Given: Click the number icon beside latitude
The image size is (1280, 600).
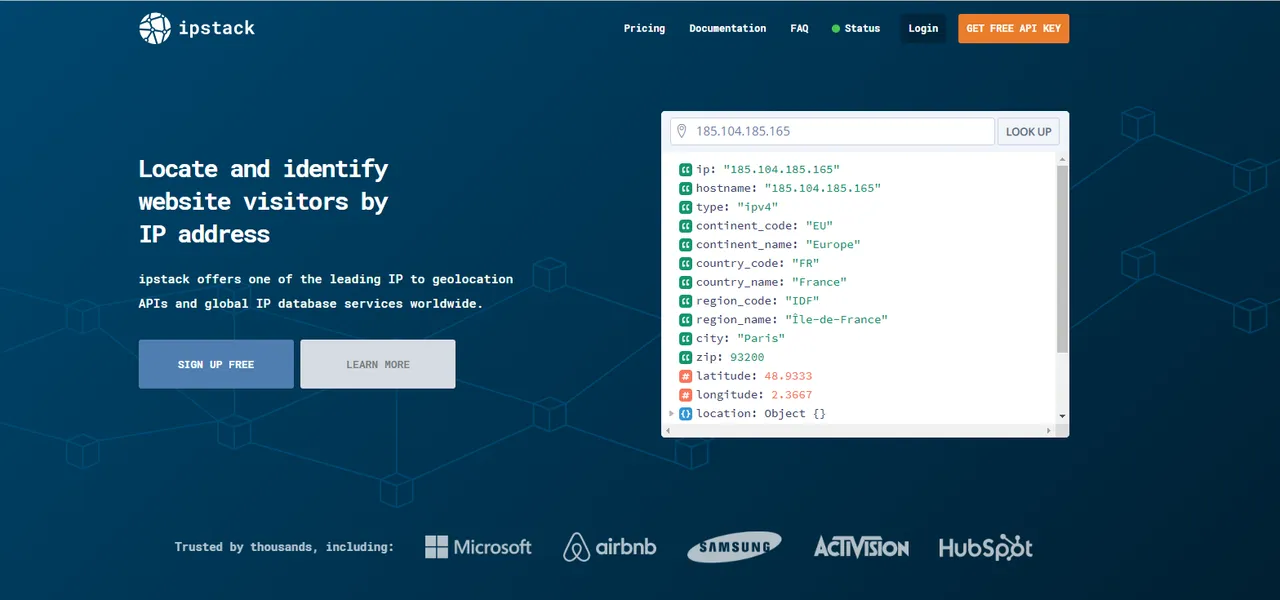Looking at the screenshot, I should click(685, 376).
